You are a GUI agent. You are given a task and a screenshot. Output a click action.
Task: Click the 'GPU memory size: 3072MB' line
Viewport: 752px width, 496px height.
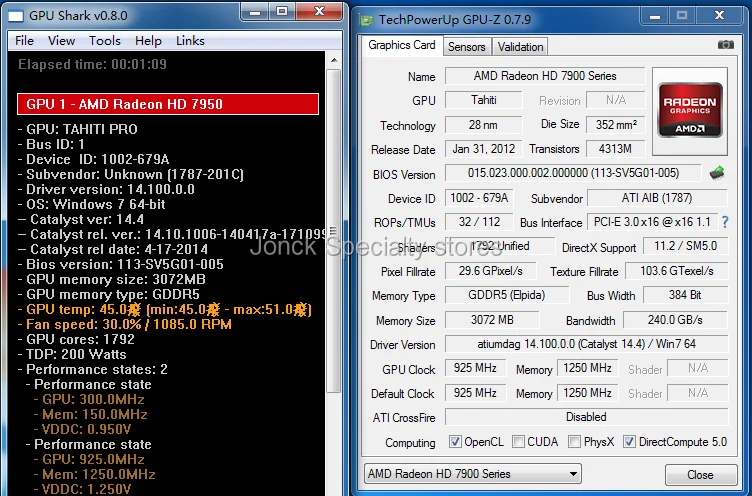[112, 279]
